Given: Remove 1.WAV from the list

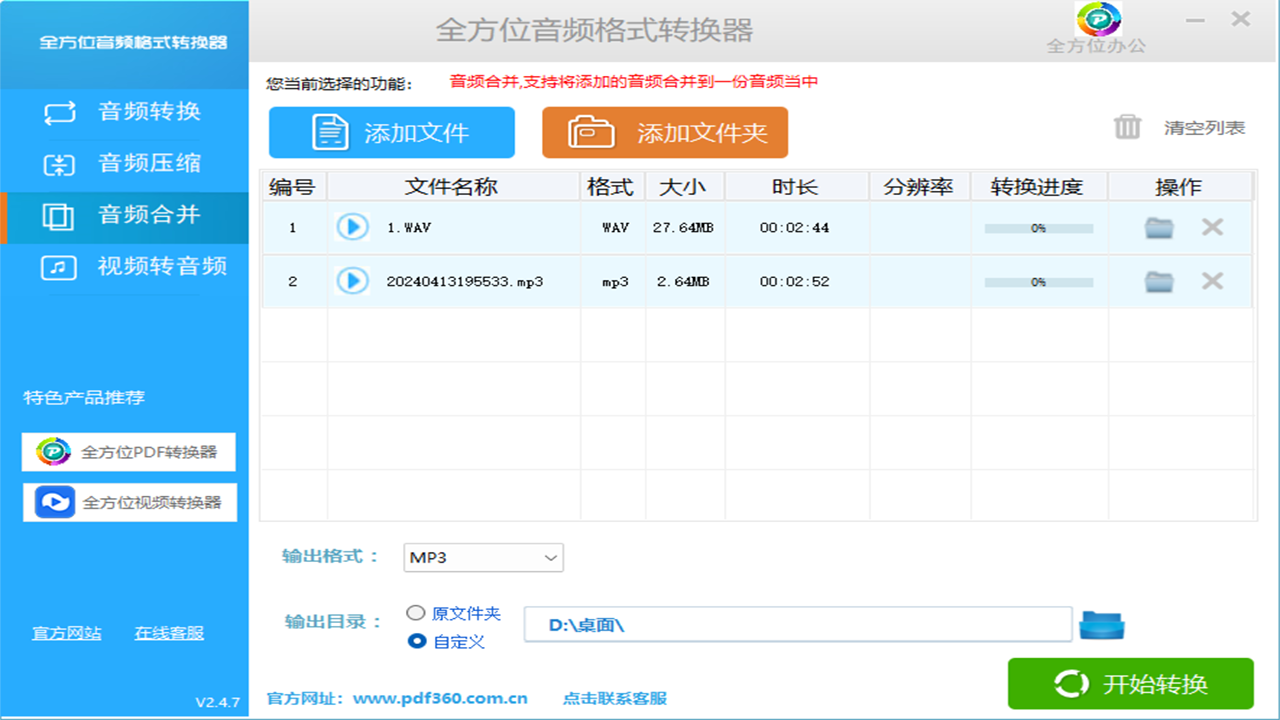Looking at the screenshot, I should click(1212, 227).
